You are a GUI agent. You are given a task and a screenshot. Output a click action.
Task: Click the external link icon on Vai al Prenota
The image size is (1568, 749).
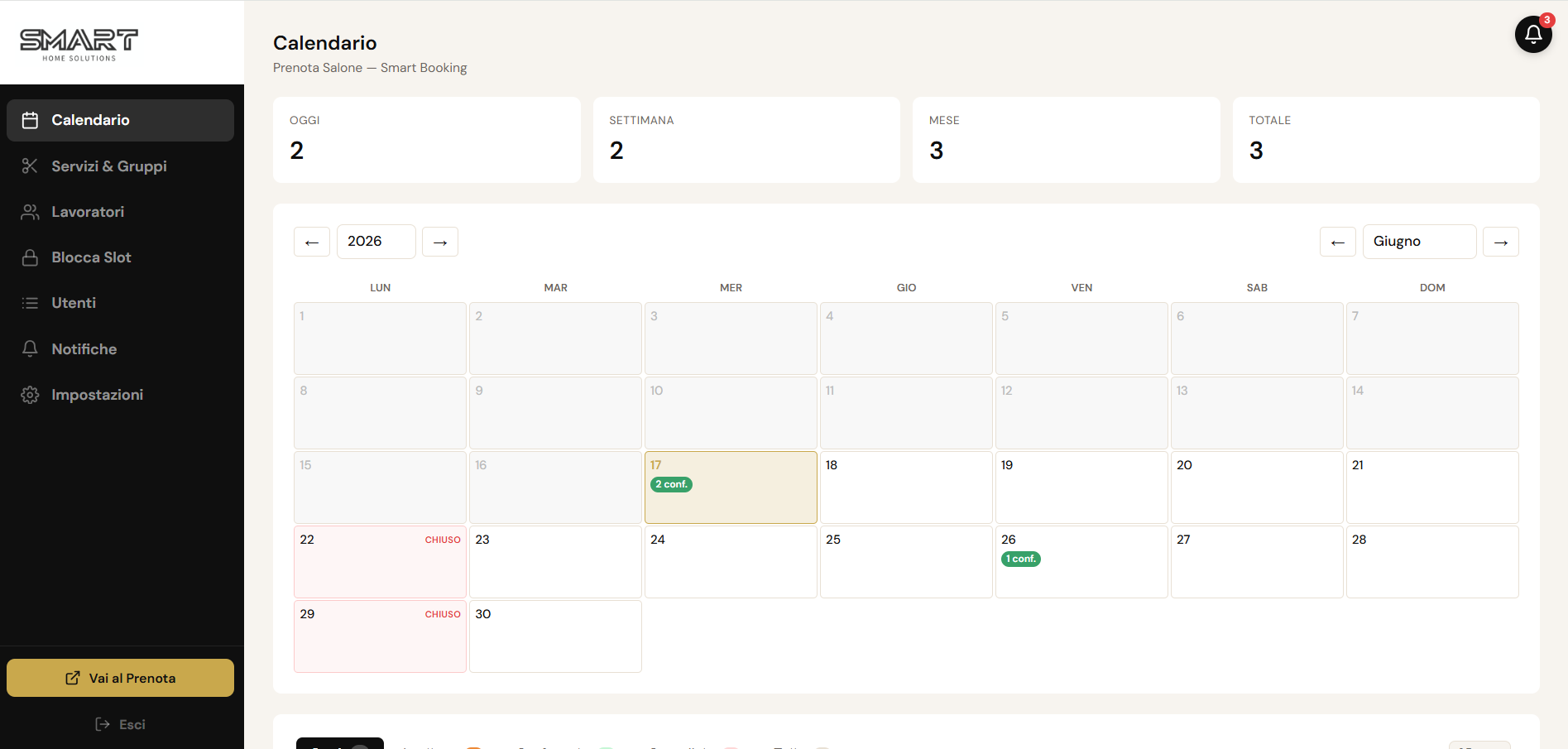[73, 678]
